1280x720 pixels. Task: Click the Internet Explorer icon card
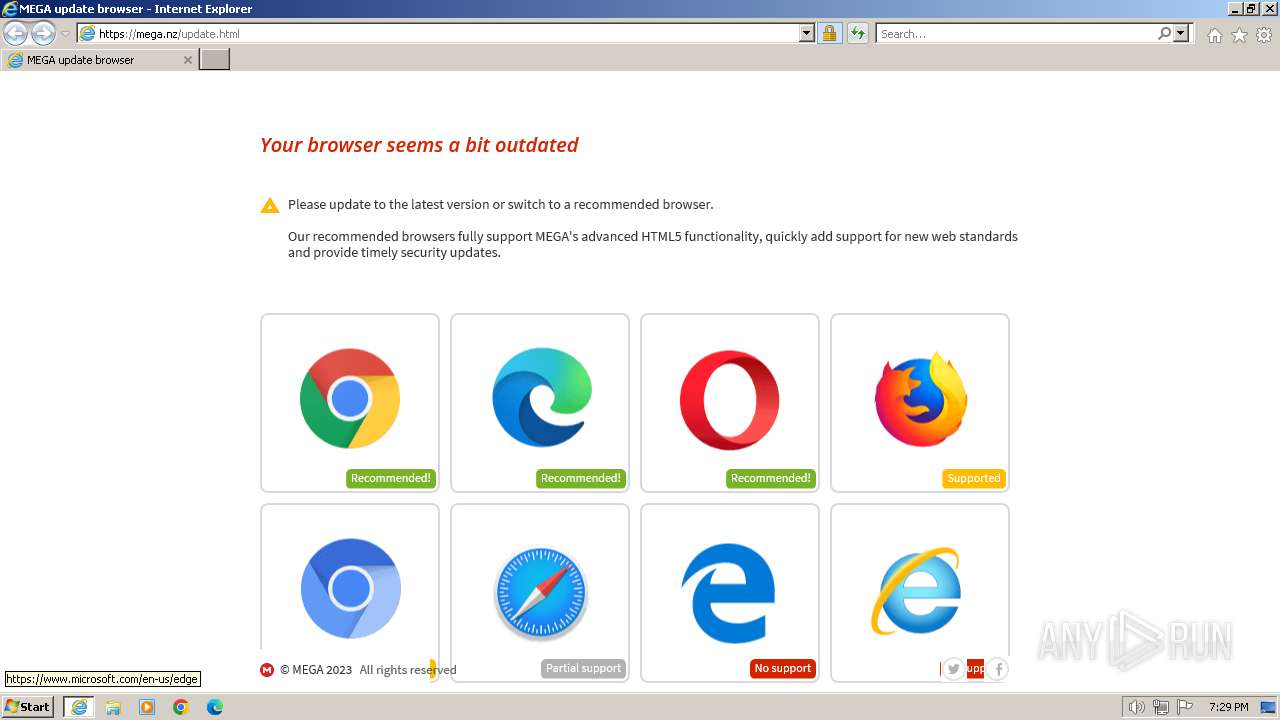[920, 593]
